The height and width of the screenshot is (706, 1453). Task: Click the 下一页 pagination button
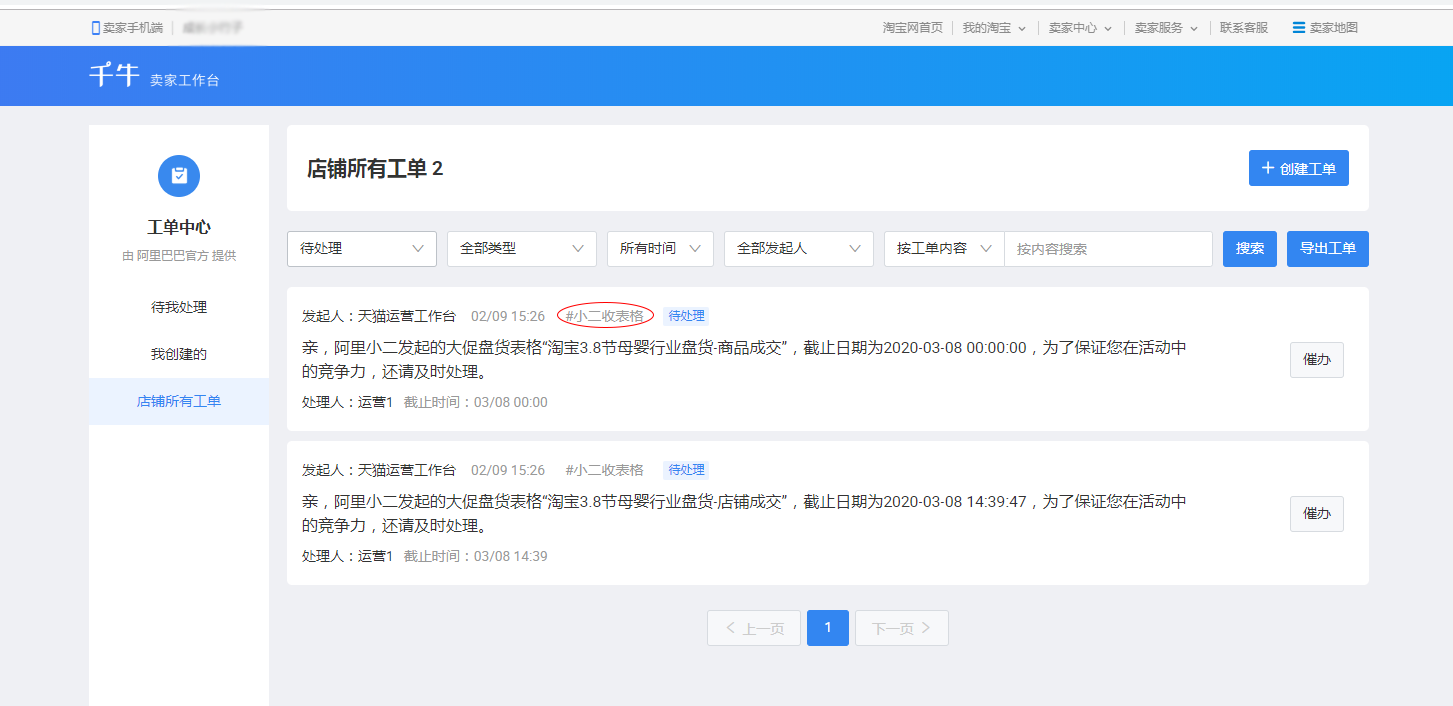(902, 628)
